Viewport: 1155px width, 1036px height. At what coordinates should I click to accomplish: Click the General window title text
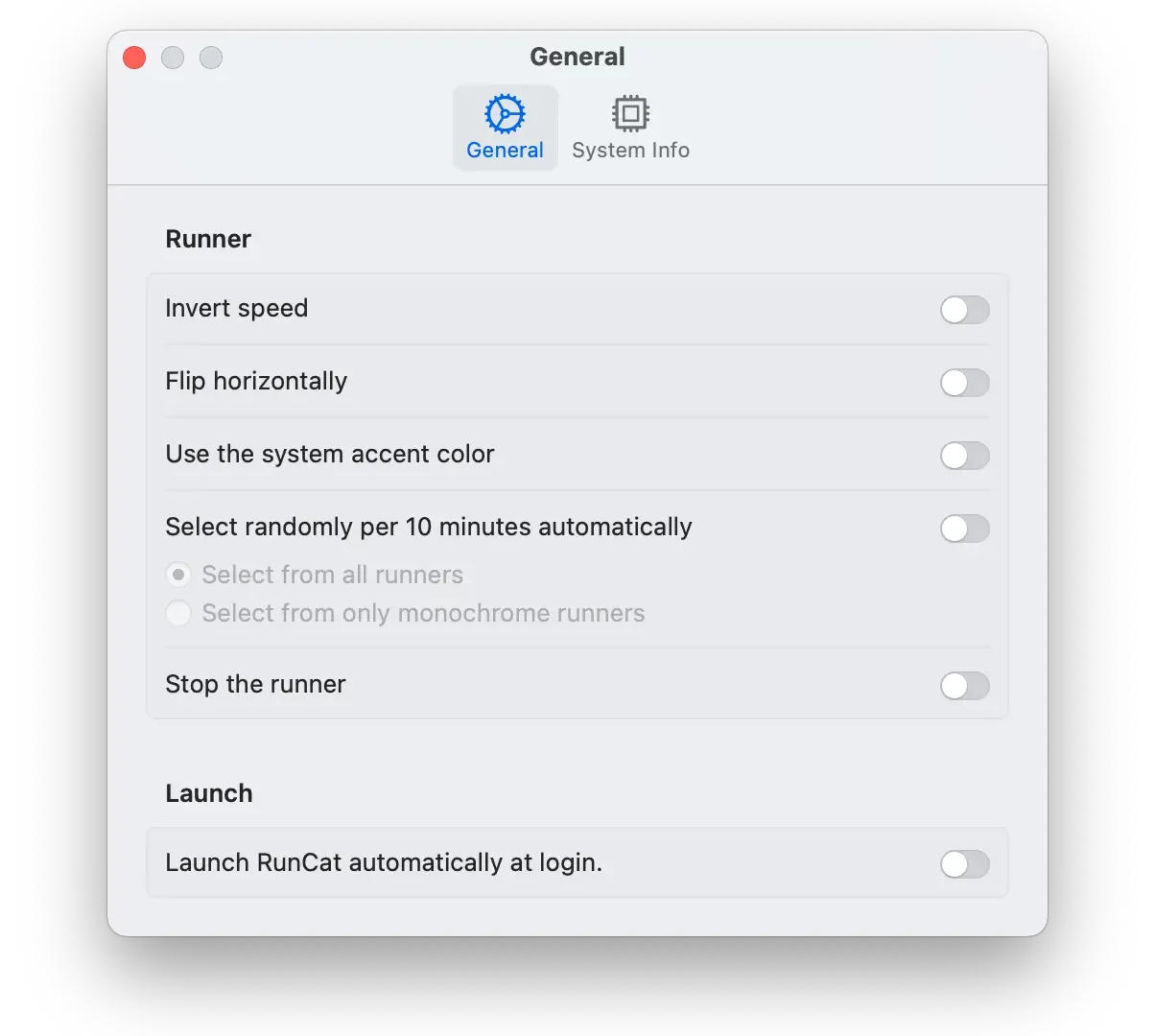(x=577, y=57)
